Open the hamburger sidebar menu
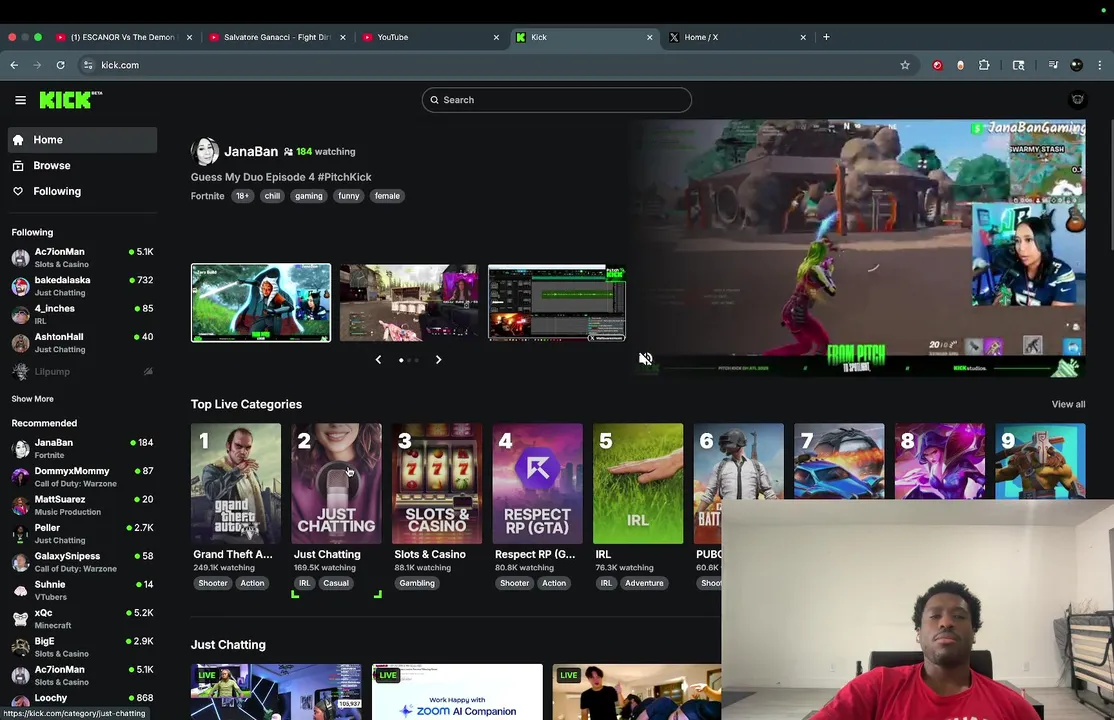 click(21, 100)
